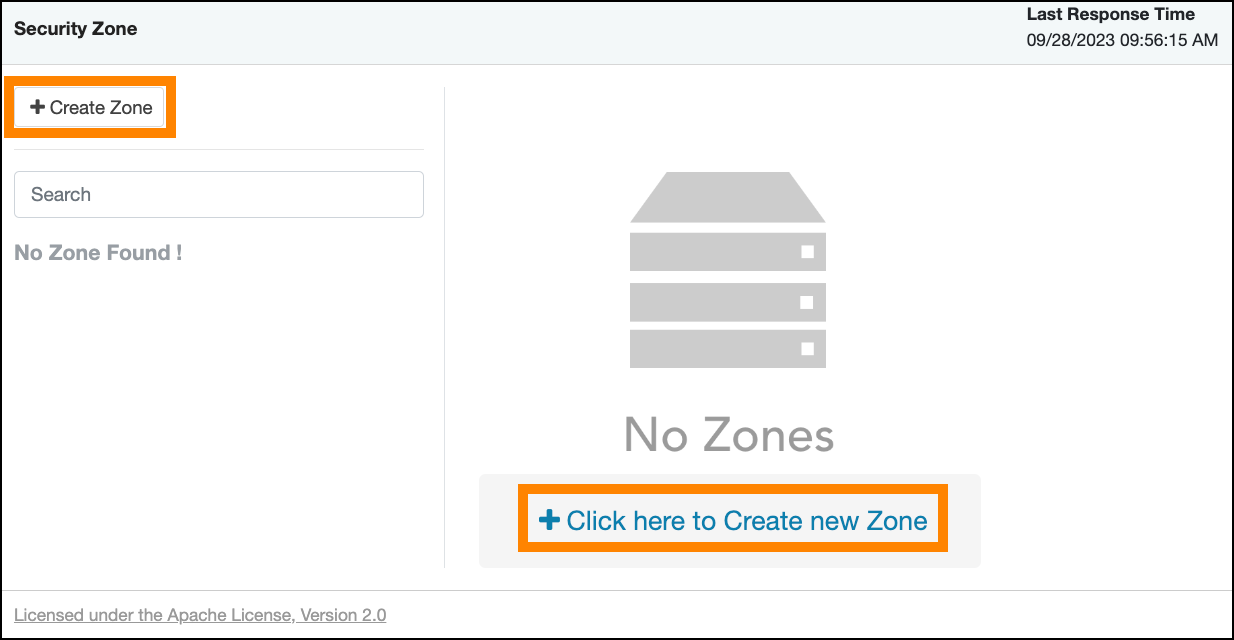This screenshot has height=640, width=1234.
Task: Click the Security Zone page title
Action: pos(76,29)
